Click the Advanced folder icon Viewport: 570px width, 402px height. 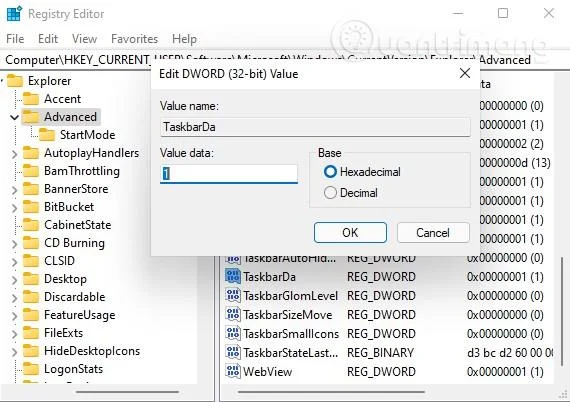31,117
